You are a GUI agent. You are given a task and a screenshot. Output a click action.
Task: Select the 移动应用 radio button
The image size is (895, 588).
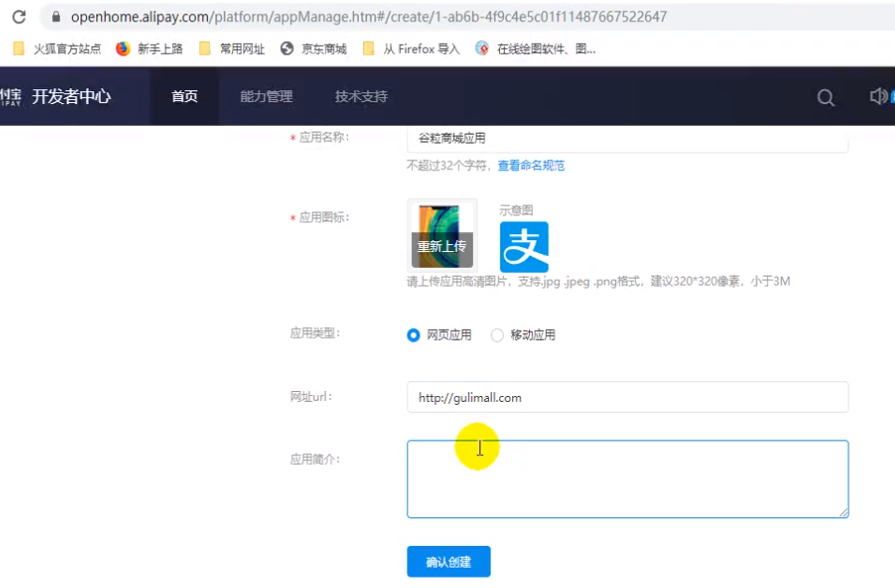[x=497, y=335]
